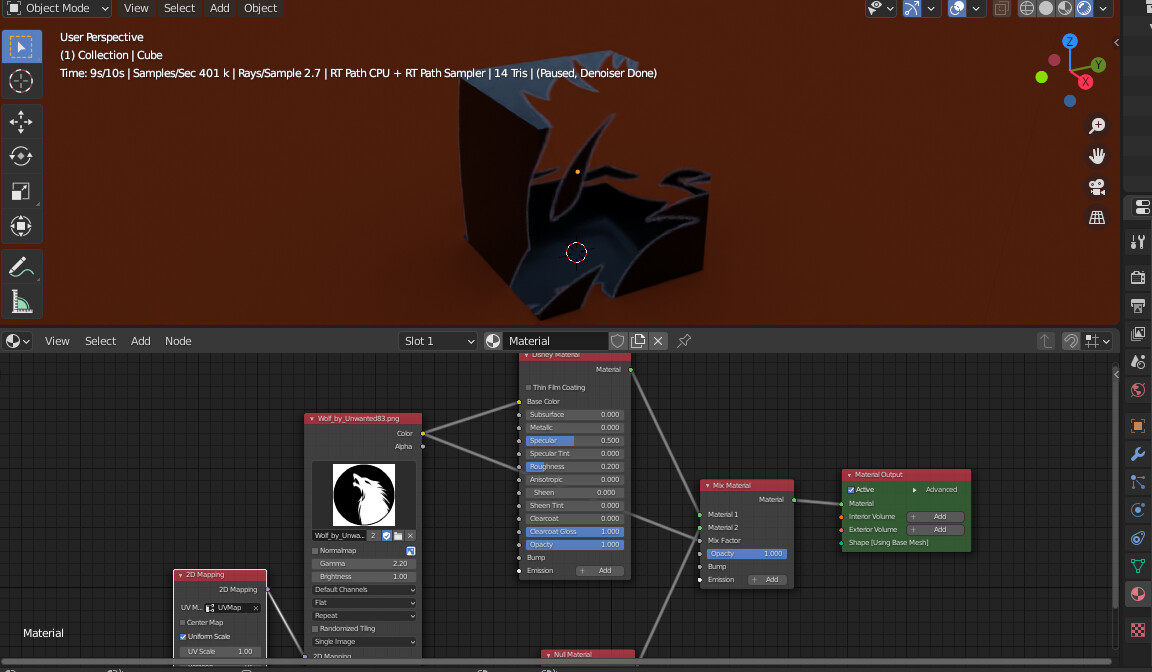The height and width of the screenshot is (672, 1152).
Task: Open Object Constraints properties tab
Action: pos(1138,538)
